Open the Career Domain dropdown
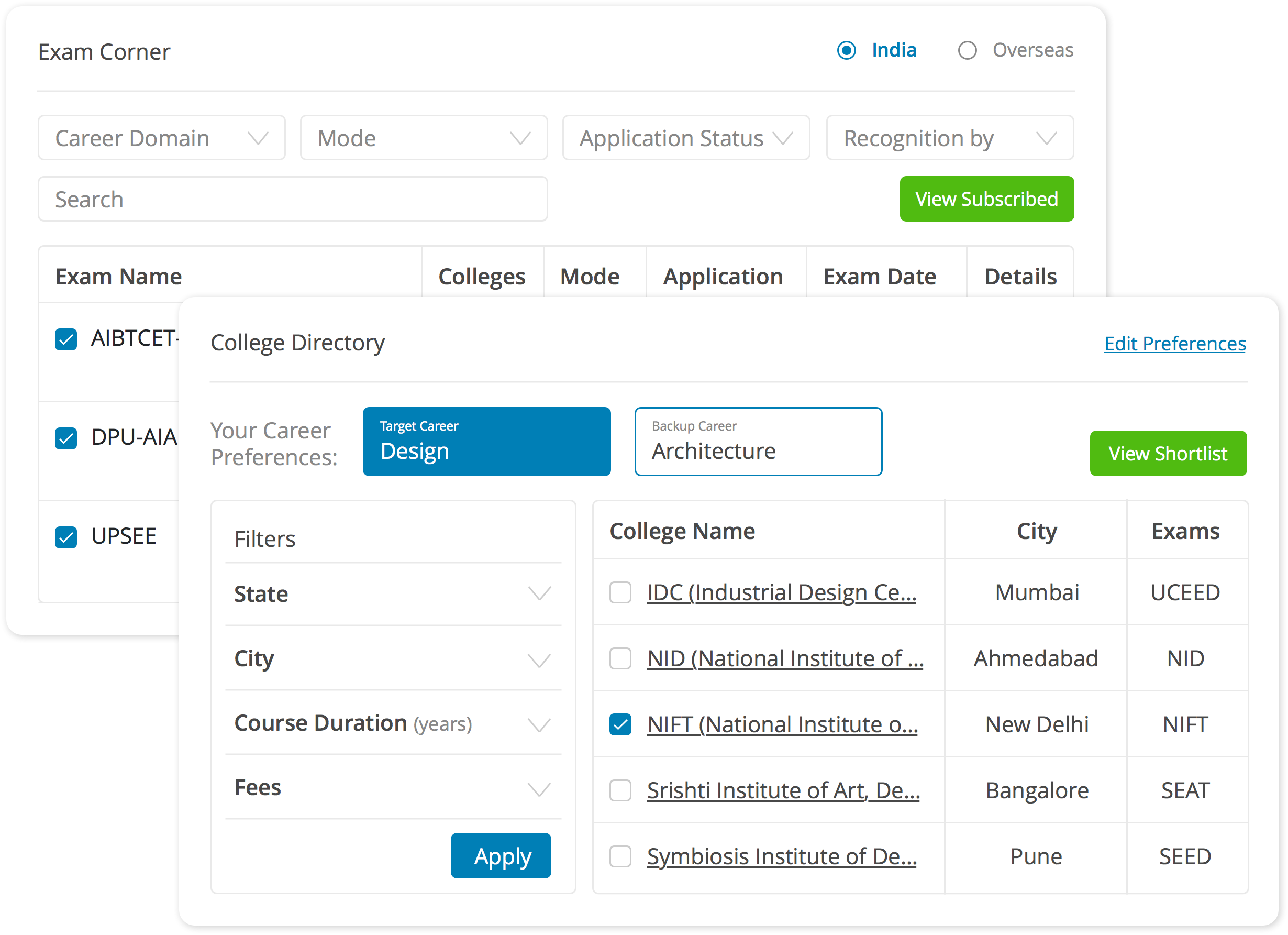 coord(161,138)
